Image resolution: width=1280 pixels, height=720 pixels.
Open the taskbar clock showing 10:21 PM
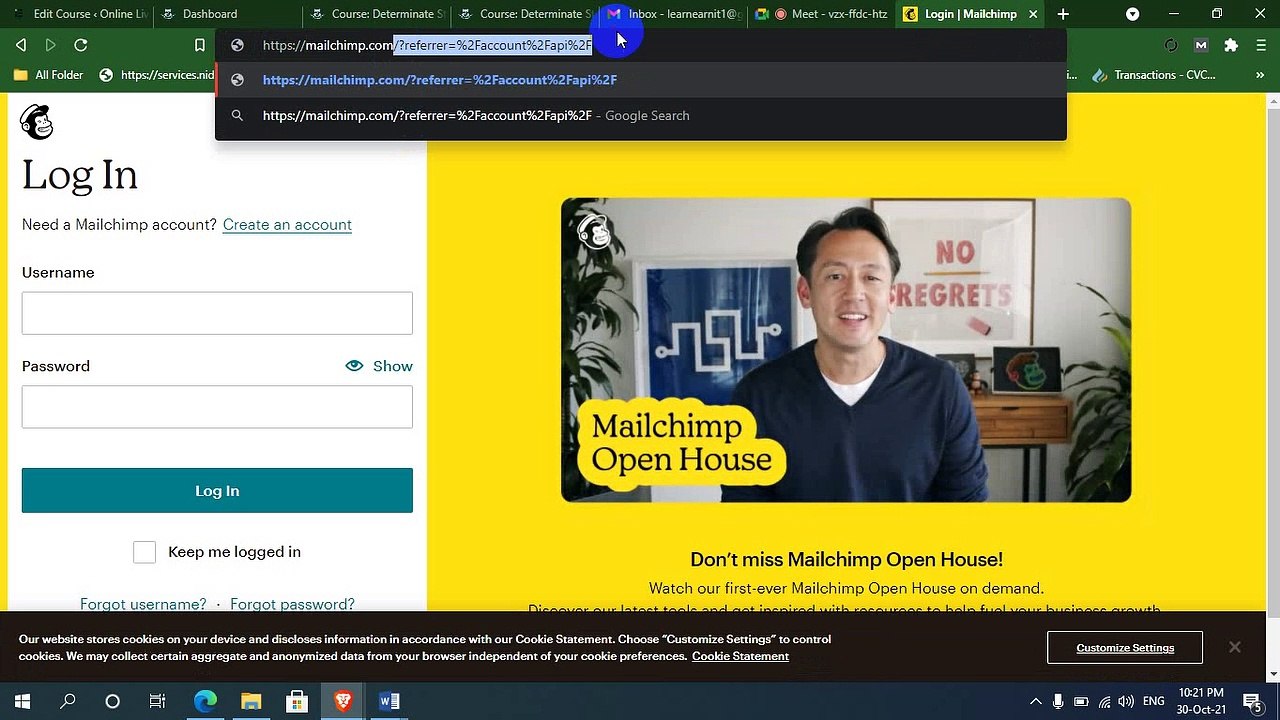[1201, 701]
